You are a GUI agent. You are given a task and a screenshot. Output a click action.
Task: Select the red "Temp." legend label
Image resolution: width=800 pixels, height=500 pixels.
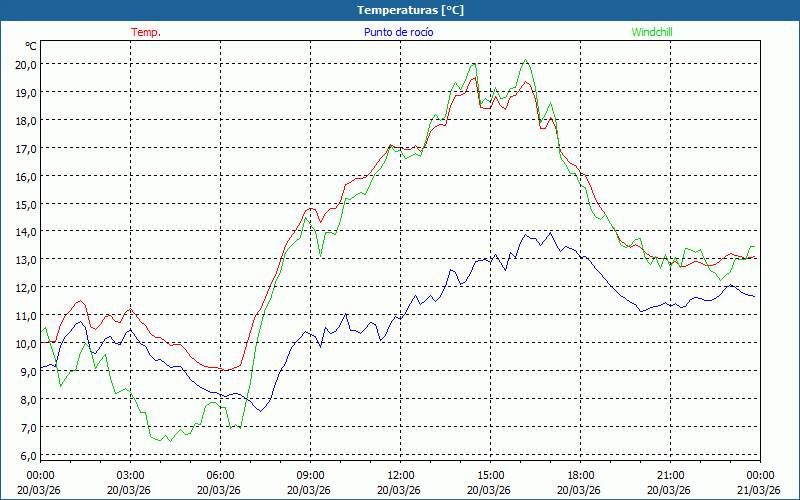coord(146,32)
